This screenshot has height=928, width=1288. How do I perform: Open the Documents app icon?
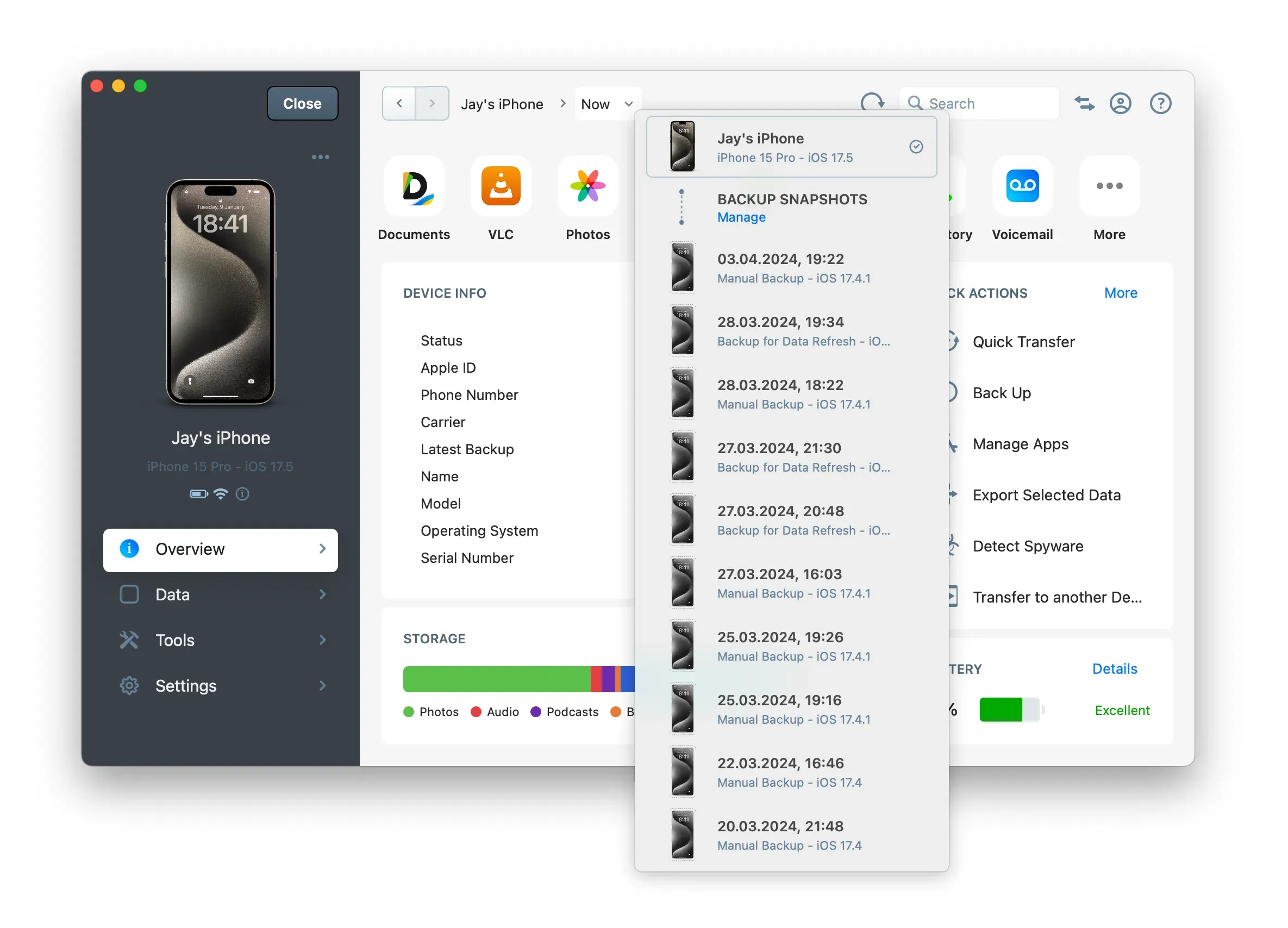[414, 186]
